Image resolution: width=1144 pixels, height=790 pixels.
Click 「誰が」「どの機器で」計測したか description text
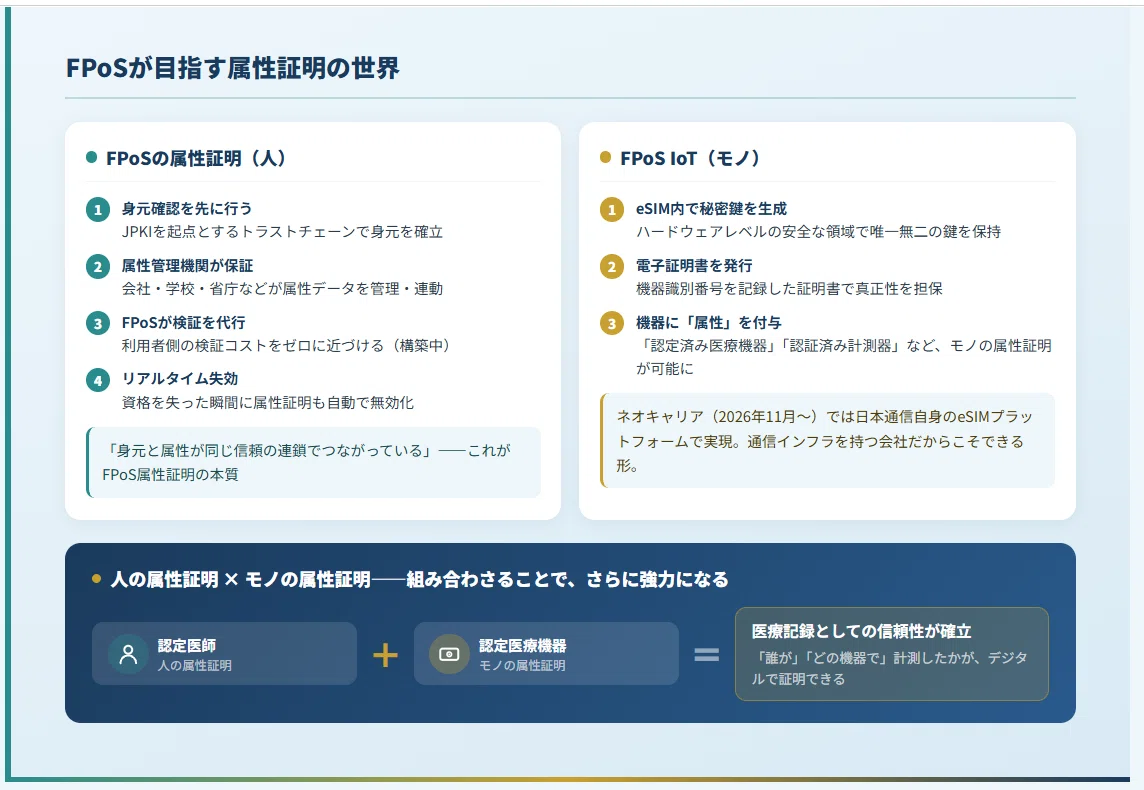click(x=890, y=668)
